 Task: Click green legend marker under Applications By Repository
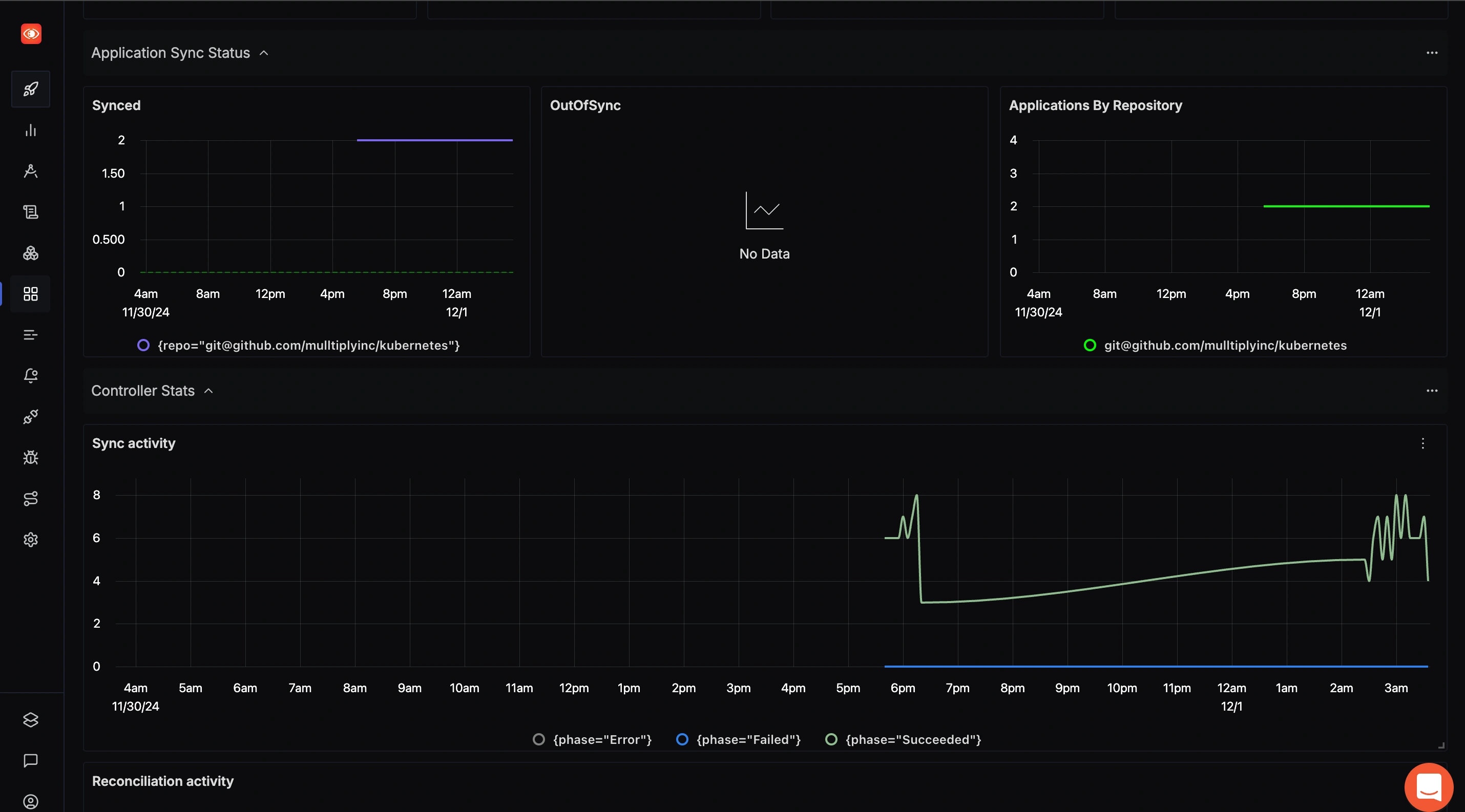tap(1090, 345)
